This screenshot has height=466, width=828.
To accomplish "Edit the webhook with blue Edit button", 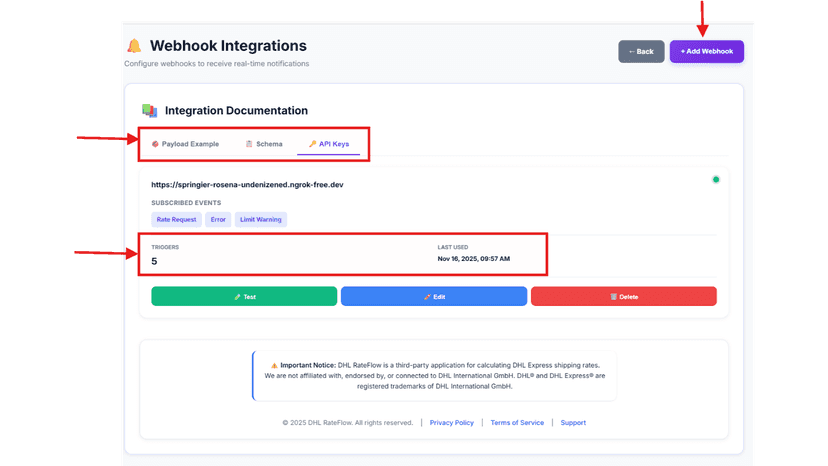I will (434, 296).
